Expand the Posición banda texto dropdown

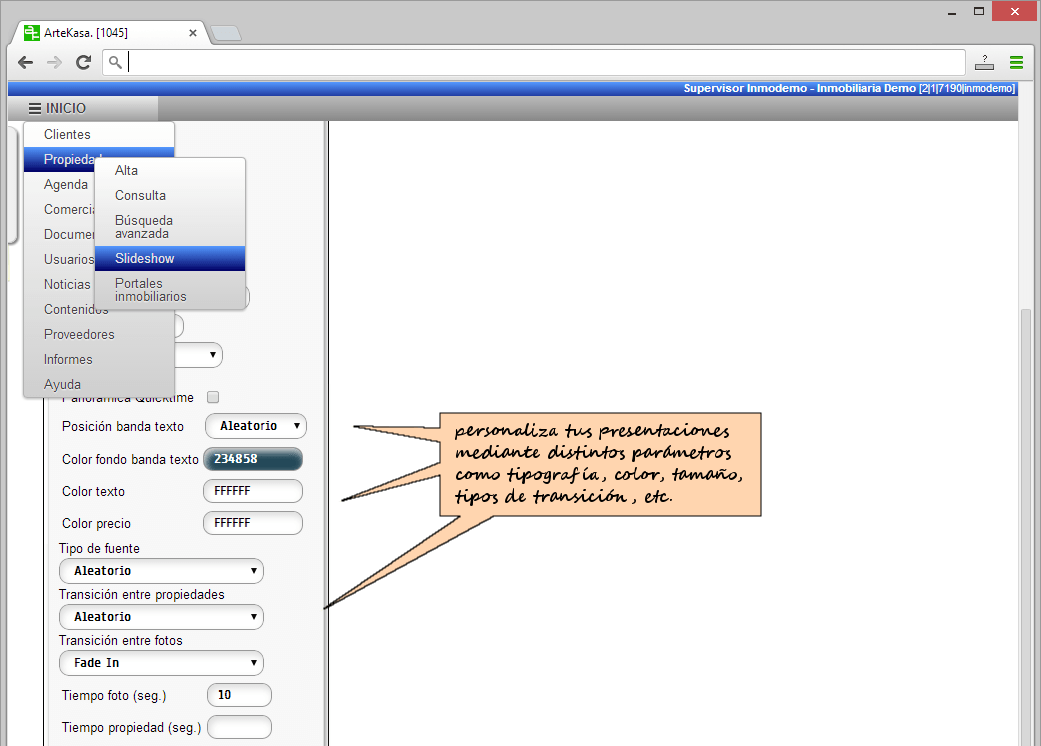[x=256, y=426]
